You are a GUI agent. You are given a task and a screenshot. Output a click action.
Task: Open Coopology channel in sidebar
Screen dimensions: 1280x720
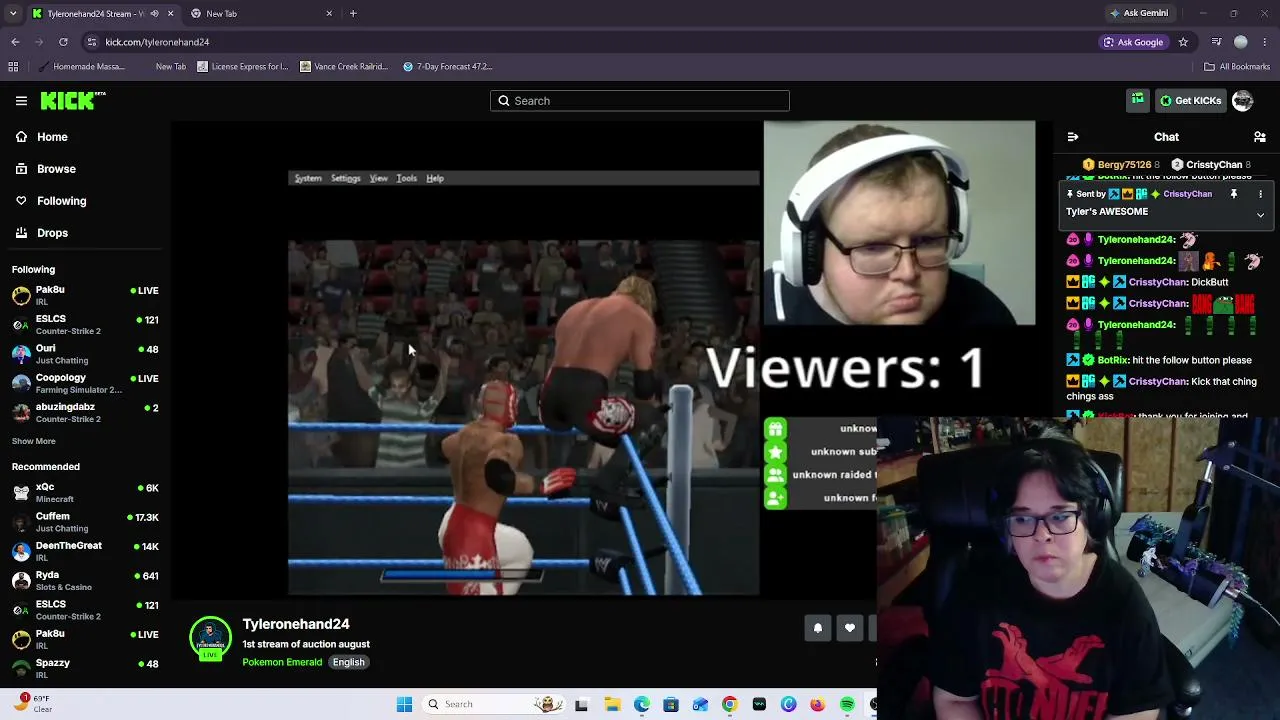[x=85, y=383]
